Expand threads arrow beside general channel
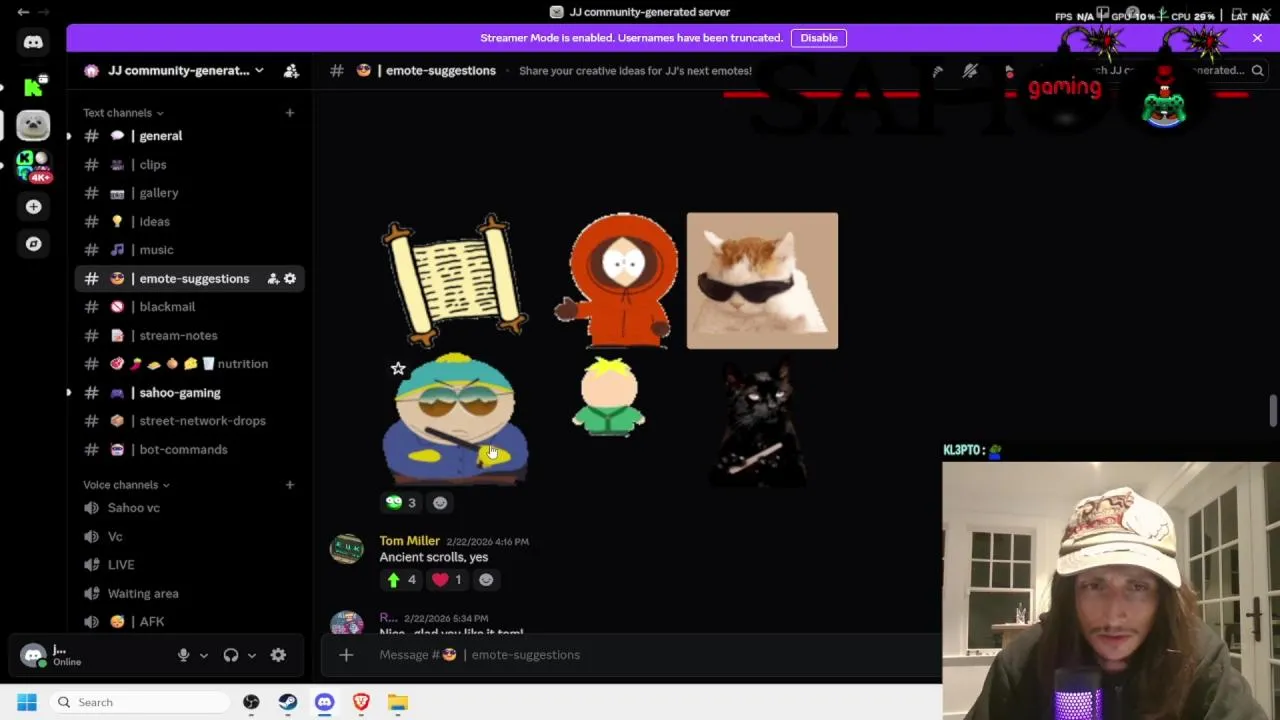Viewport: 1280px width, 720px height. [68, 136]
